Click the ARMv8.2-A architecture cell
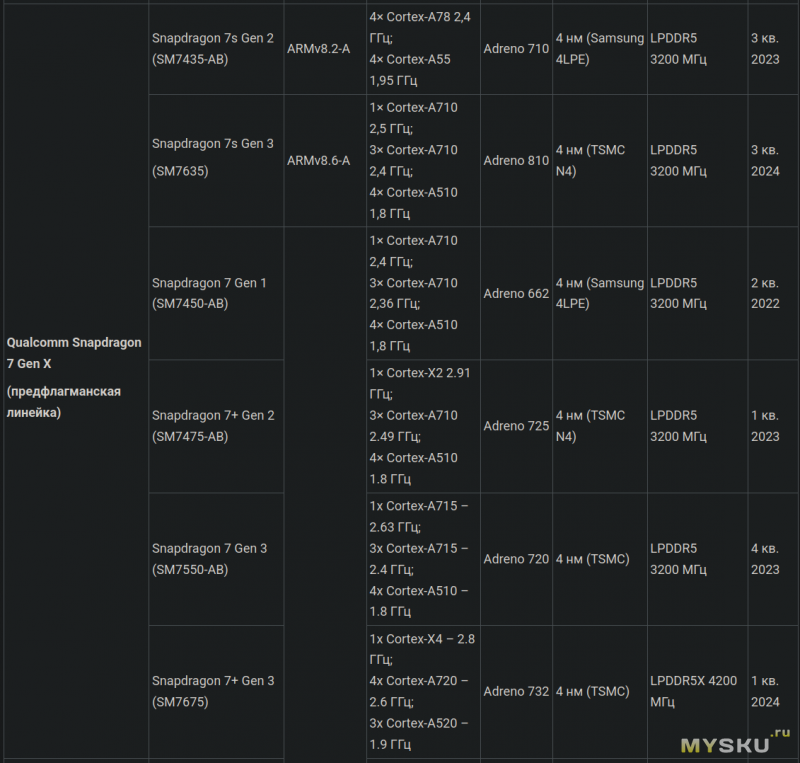 [x=318, y=49]
